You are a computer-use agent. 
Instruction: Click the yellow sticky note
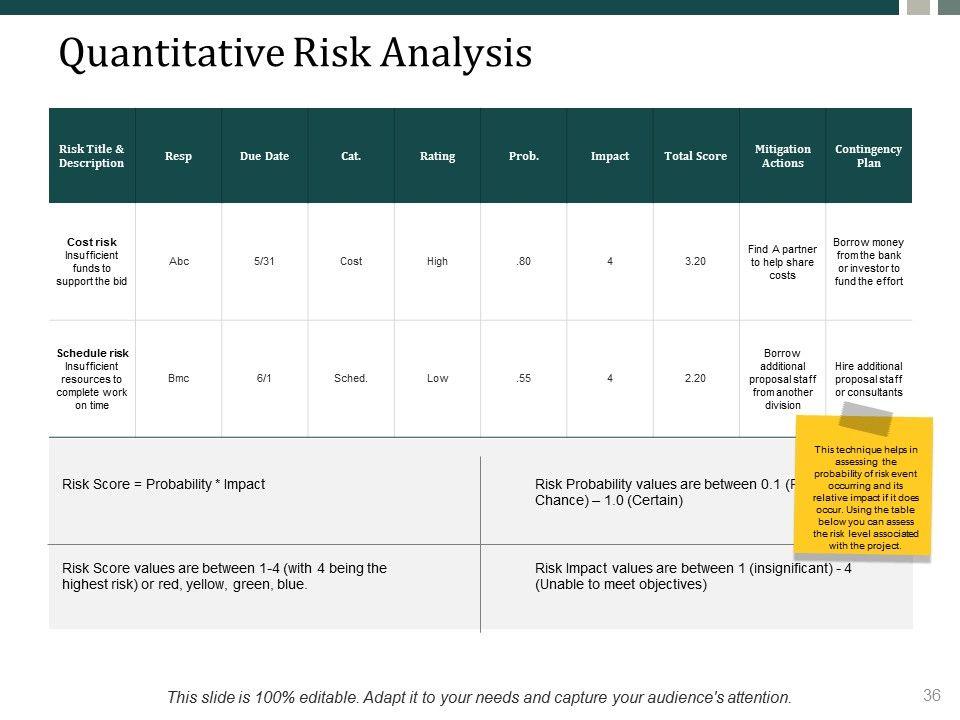tap(865, 497)
